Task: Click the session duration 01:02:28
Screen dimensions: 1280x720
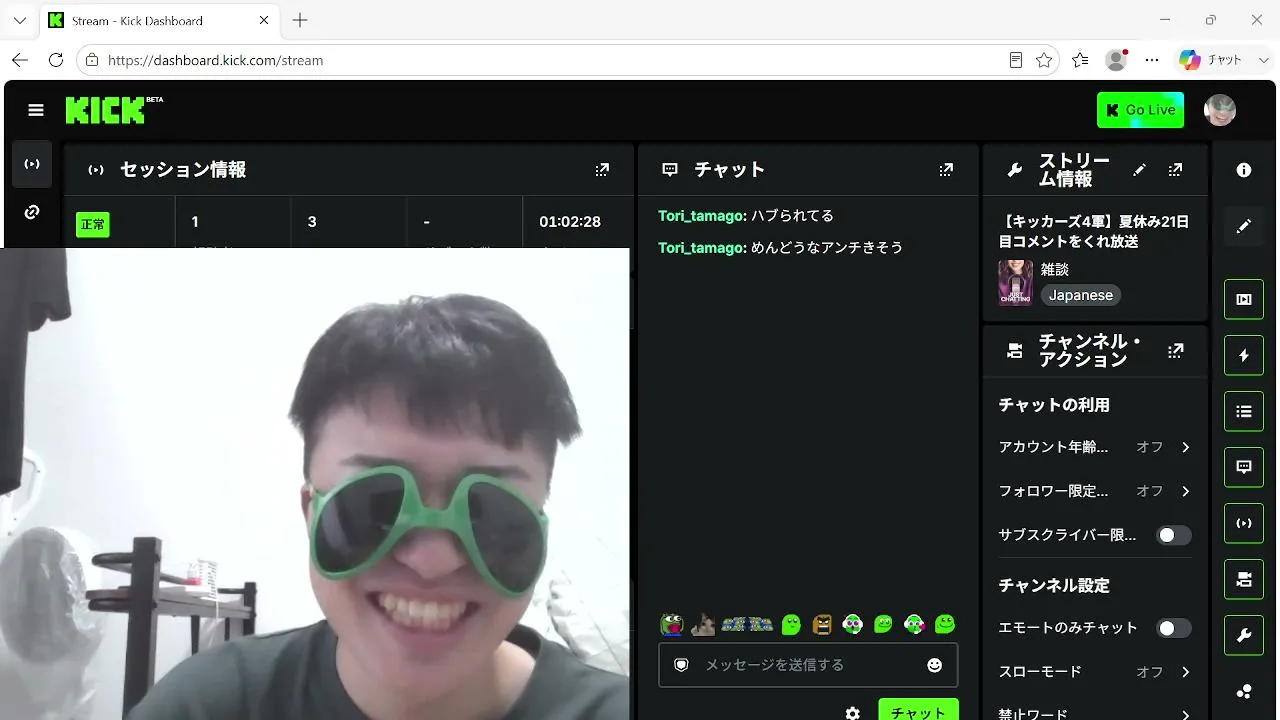Action: coord(570,222)
